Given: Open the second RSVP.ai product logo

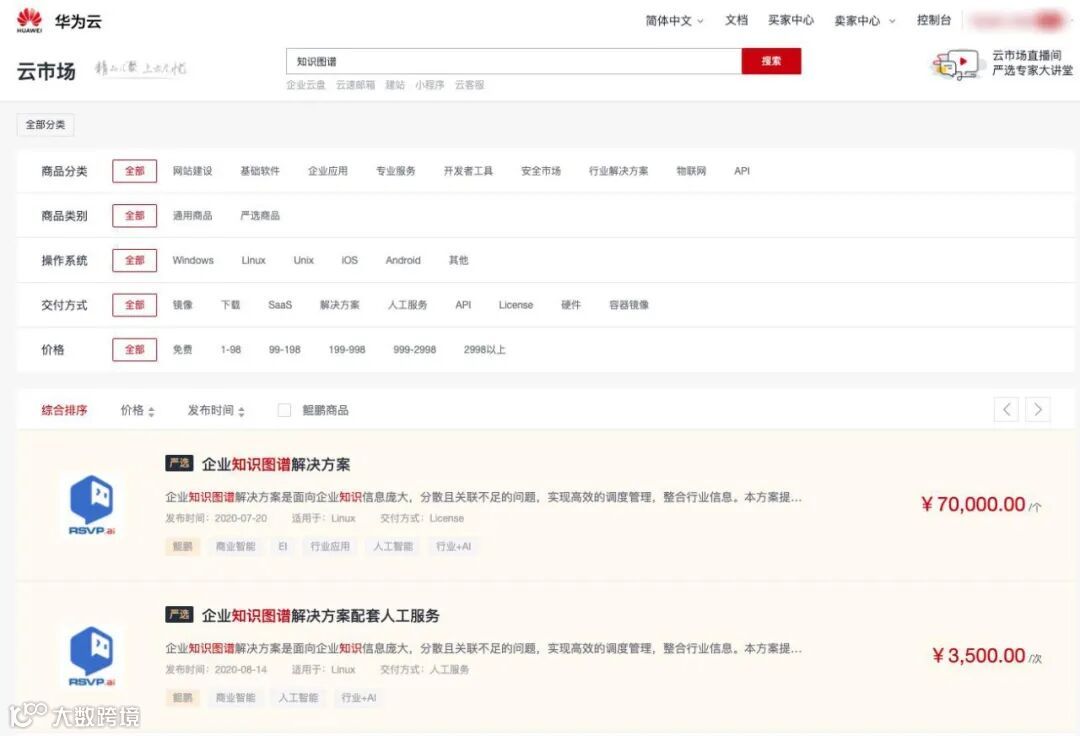Looking at the screenshot, I should pyautogui.click(x=92, y=656).
